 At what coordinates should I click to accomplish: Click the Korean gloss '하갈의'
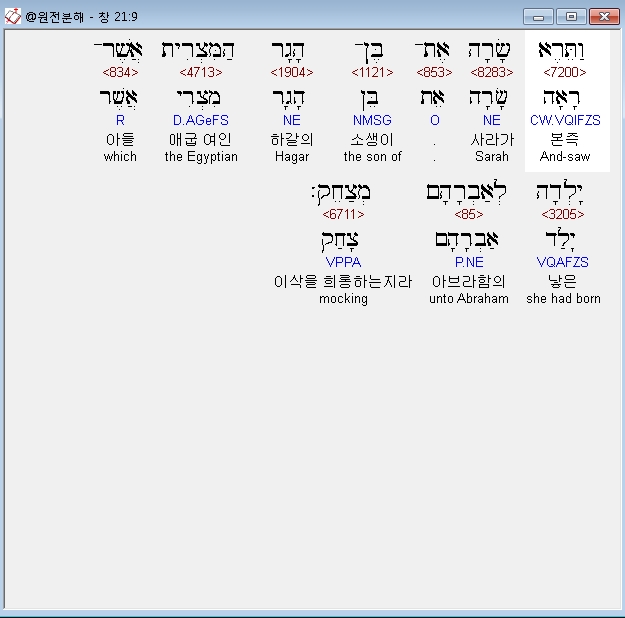pos(292,139)
